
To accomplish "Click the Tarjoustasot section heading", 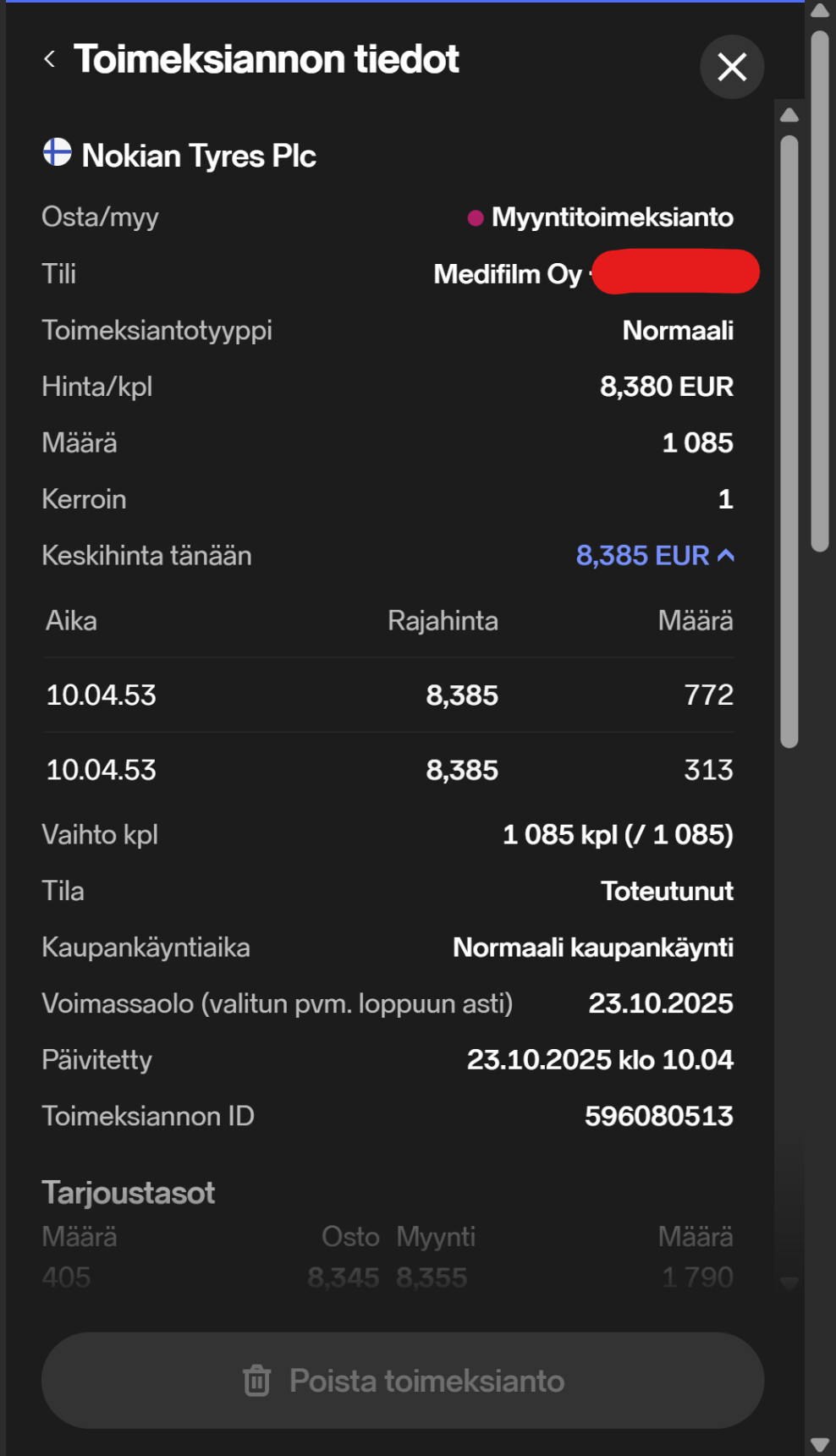I will pyautogui.click(x=129, y=1193).
